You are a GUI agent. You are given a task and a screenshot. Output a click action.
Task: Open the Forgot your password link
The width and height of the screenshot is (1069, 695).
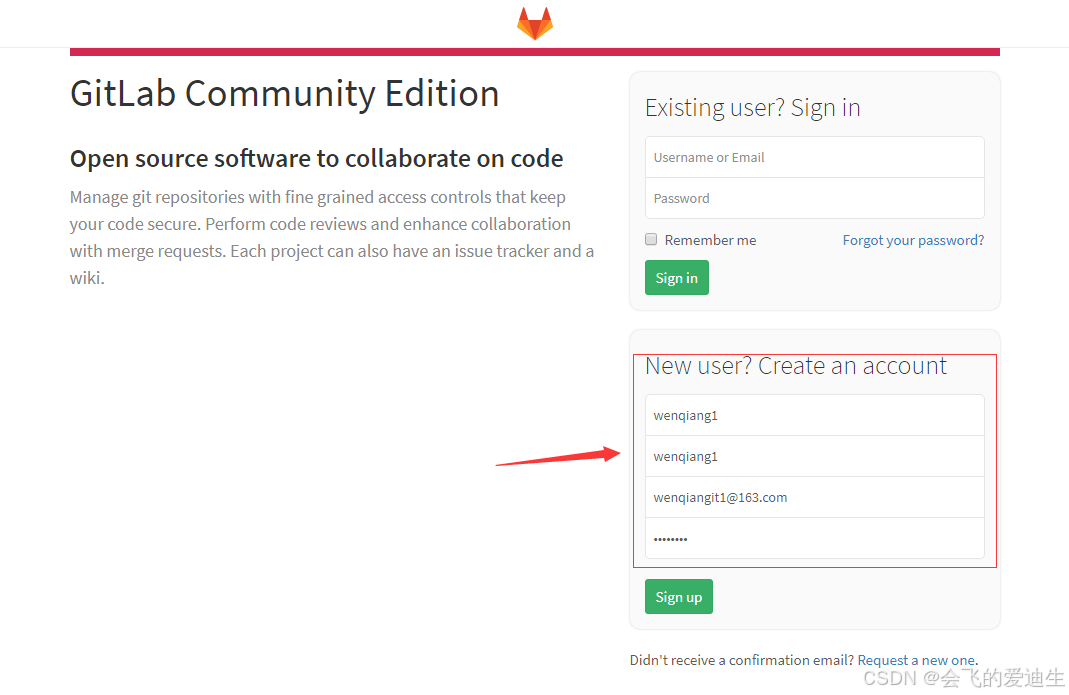(x=913, y=240)
